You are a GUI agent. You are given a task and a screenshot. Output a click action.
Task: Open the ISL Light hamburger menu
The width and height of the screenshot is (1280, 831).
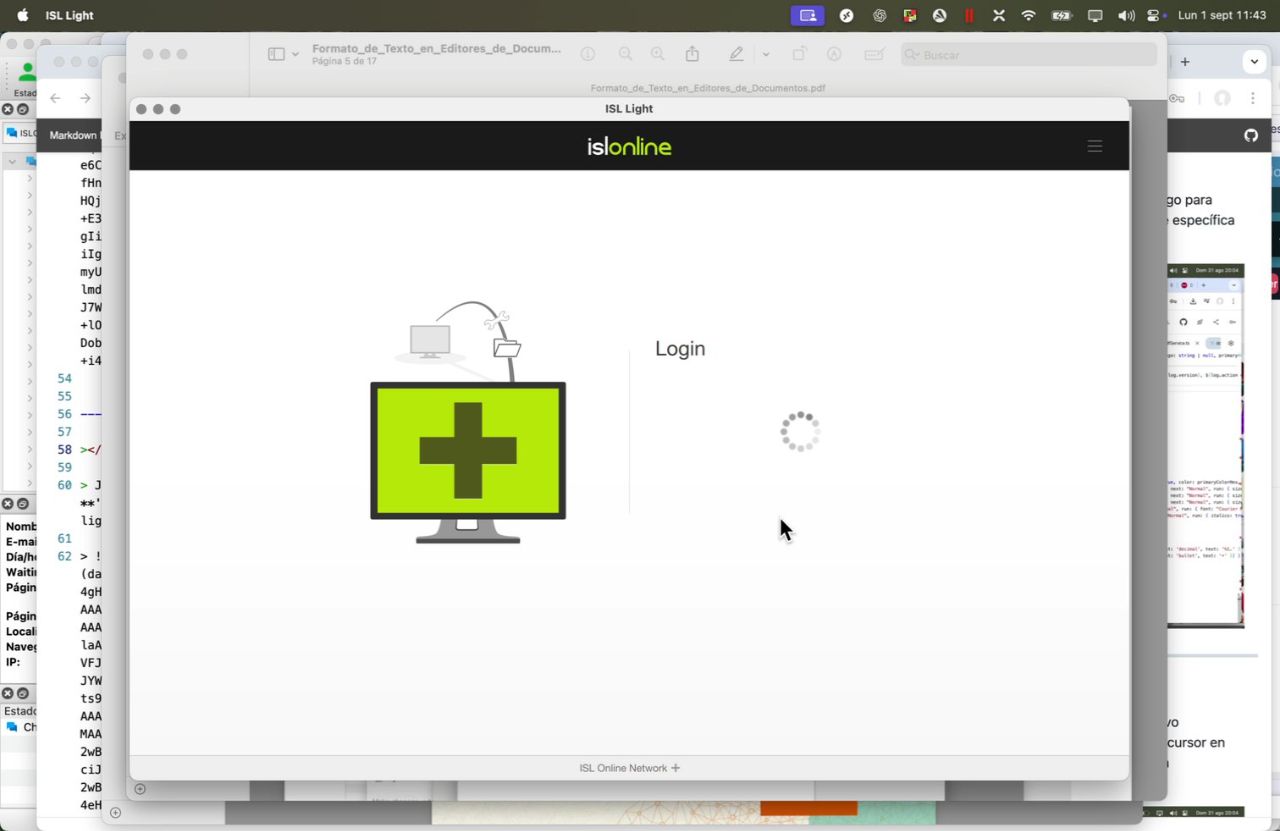[x=1094, y=146]
